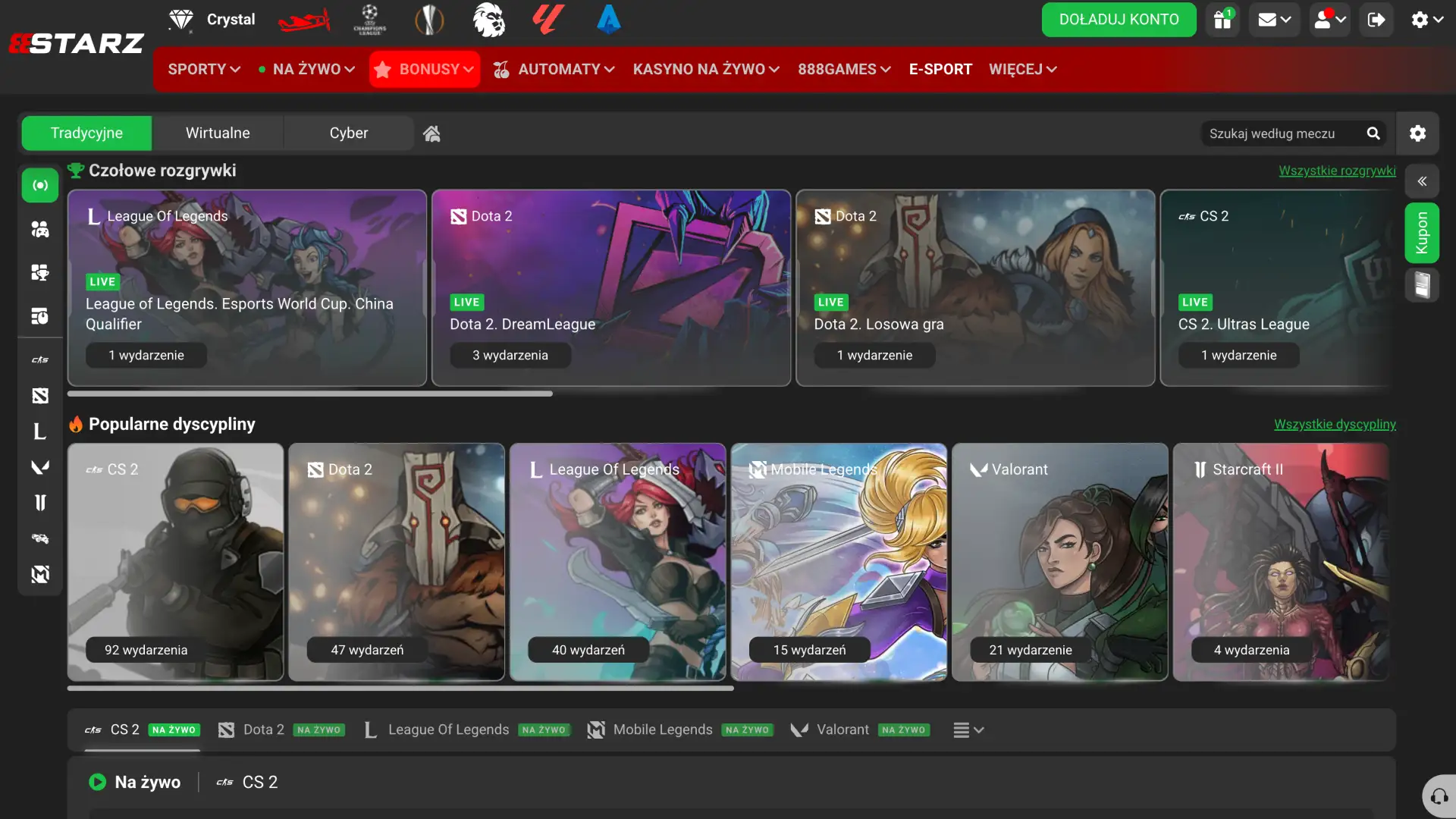Select the Dota 2 NA ŻYWO filter tab
Image resolution: width=1456 pixels, height=819 pixels.
pos(281,730)
